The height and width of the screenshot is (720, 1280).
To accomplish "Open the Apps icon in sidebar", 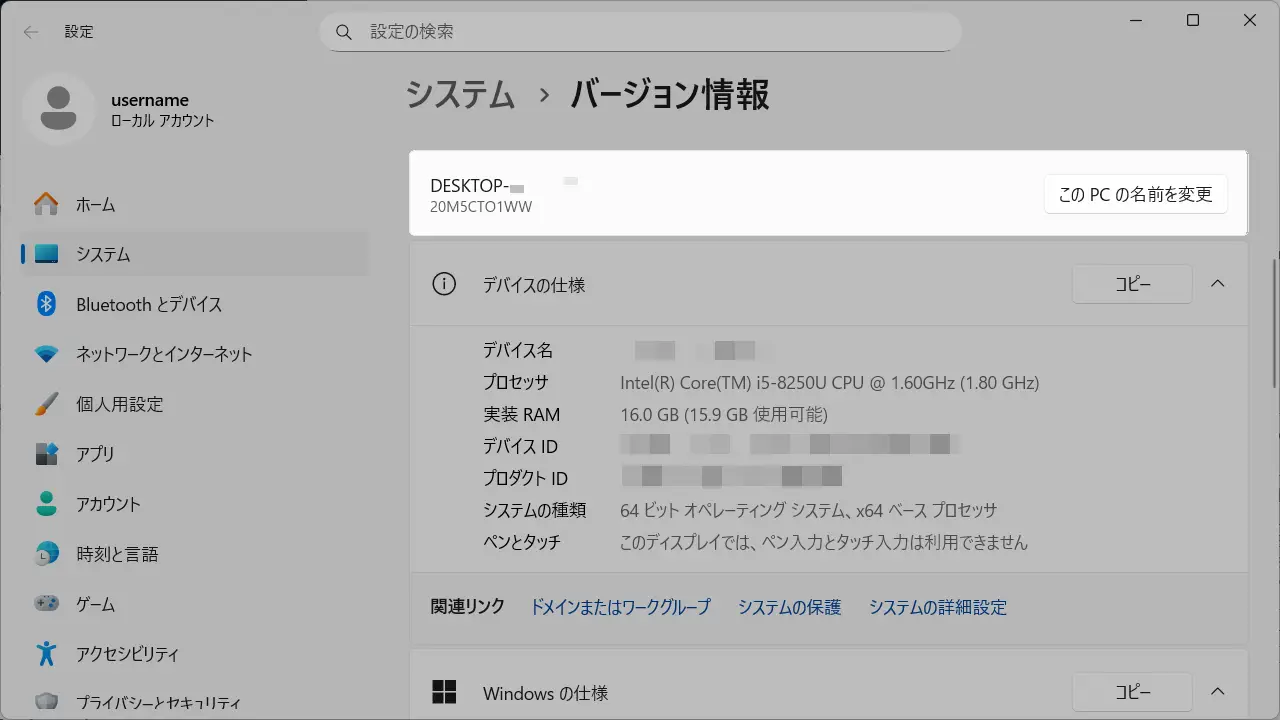I will click(x=46, y=454).
